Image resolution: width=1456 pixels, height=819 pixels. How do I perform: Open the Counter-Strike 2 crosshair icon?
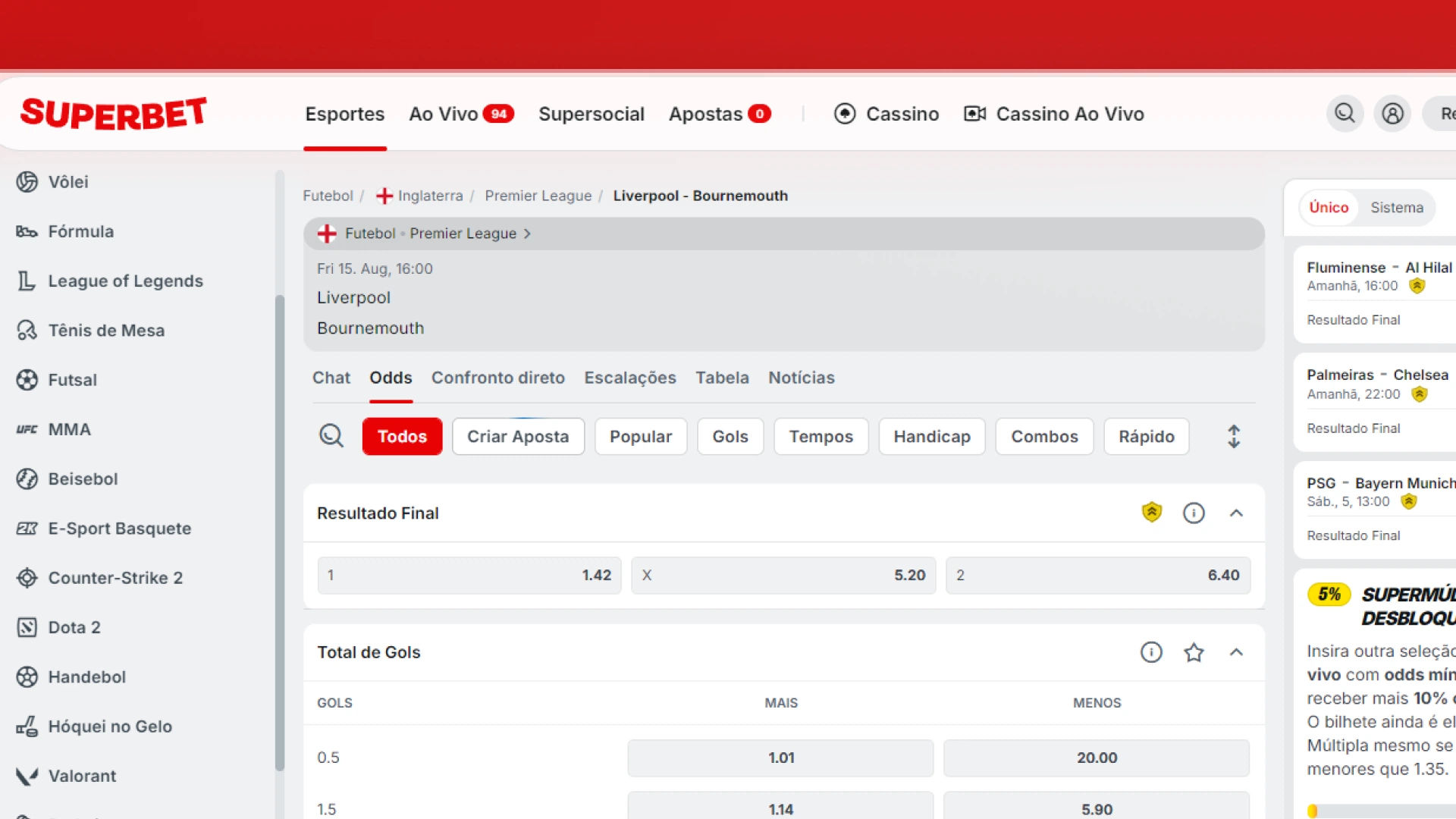27,578
